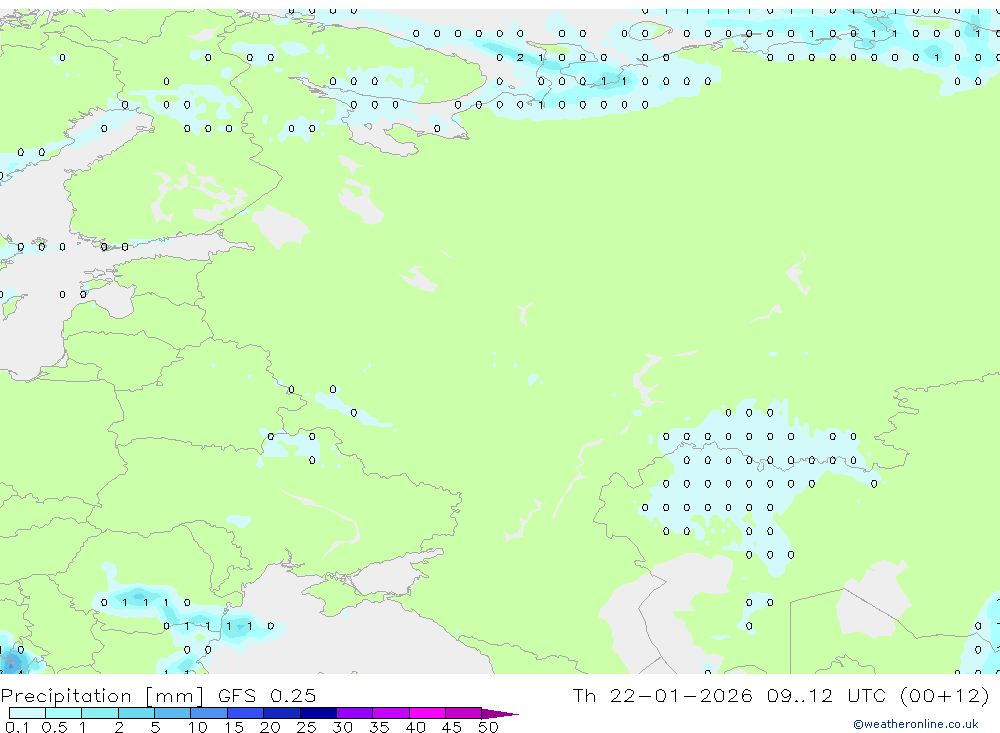Pick the 10–15 mm blue legend swatch
Image resolution: width=1000 pixels, height=733 pixels.
tap(209, 713)
